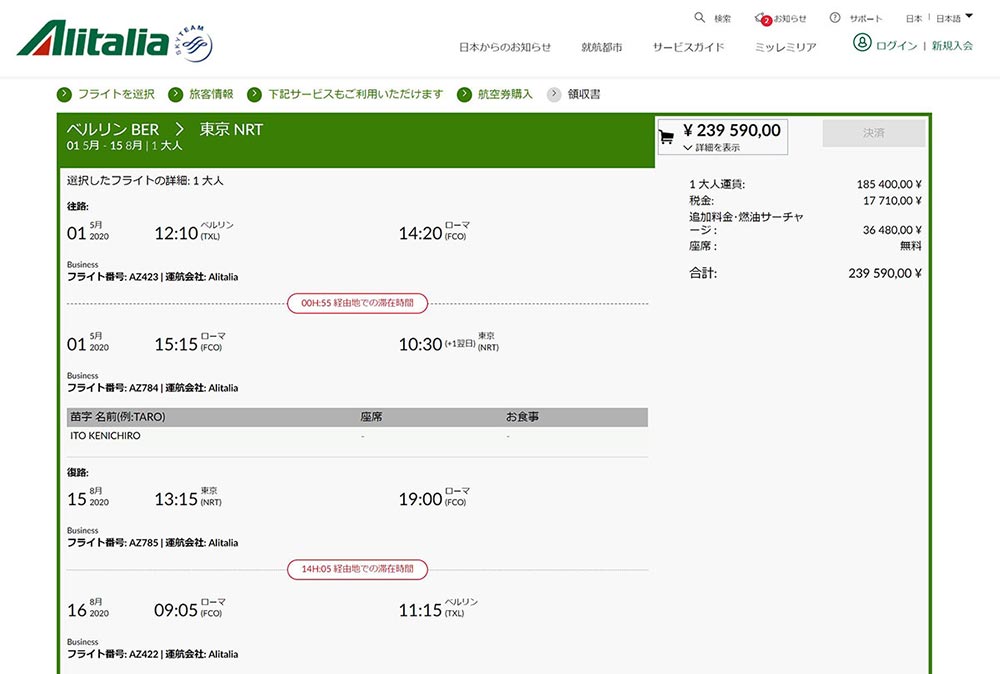Click the 決済 payment button
This screenshot has height=674, width=1000.
pos(874,133)
